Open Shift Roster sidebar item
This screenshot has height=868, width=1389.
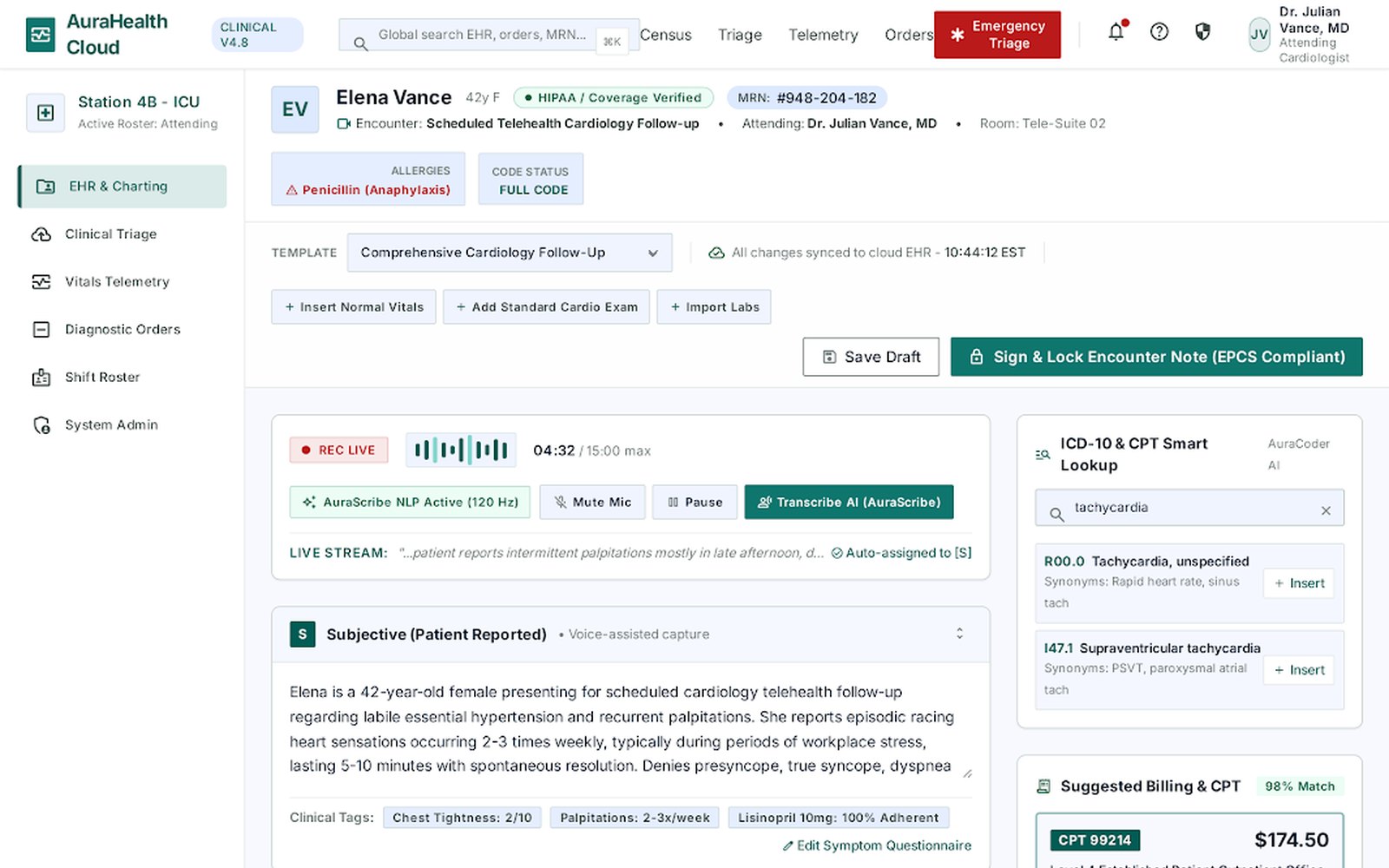pos(122,378)
